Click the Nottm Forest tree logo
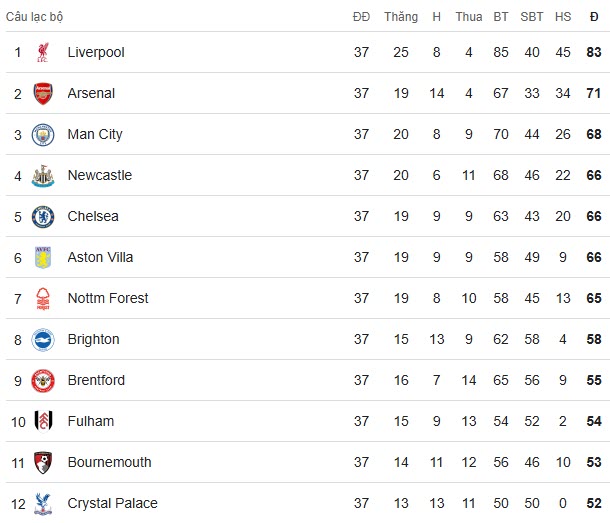This screenshot has height=523, width=610. coord(43,298)
